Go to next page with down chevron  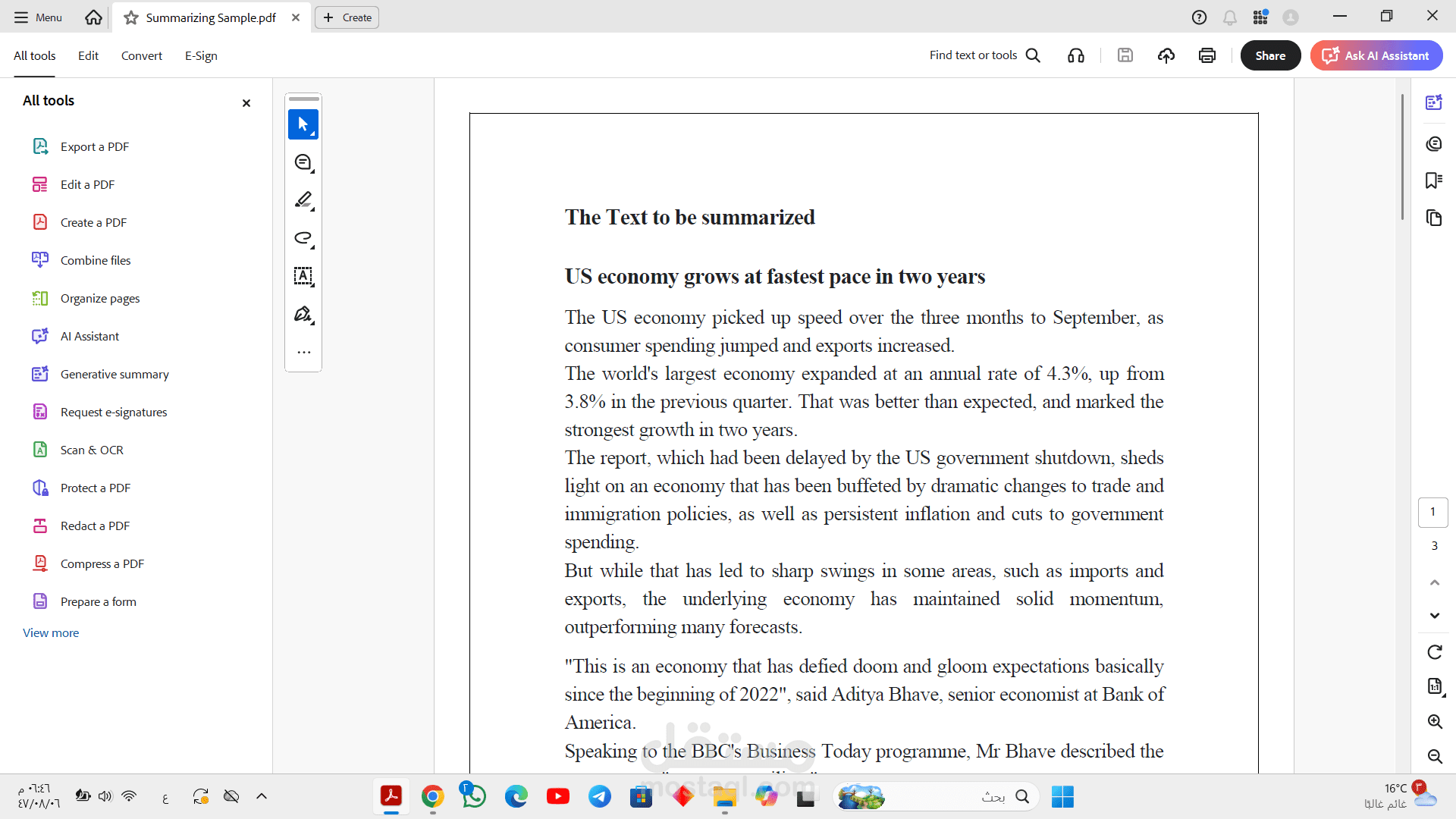coord(1434,616)
